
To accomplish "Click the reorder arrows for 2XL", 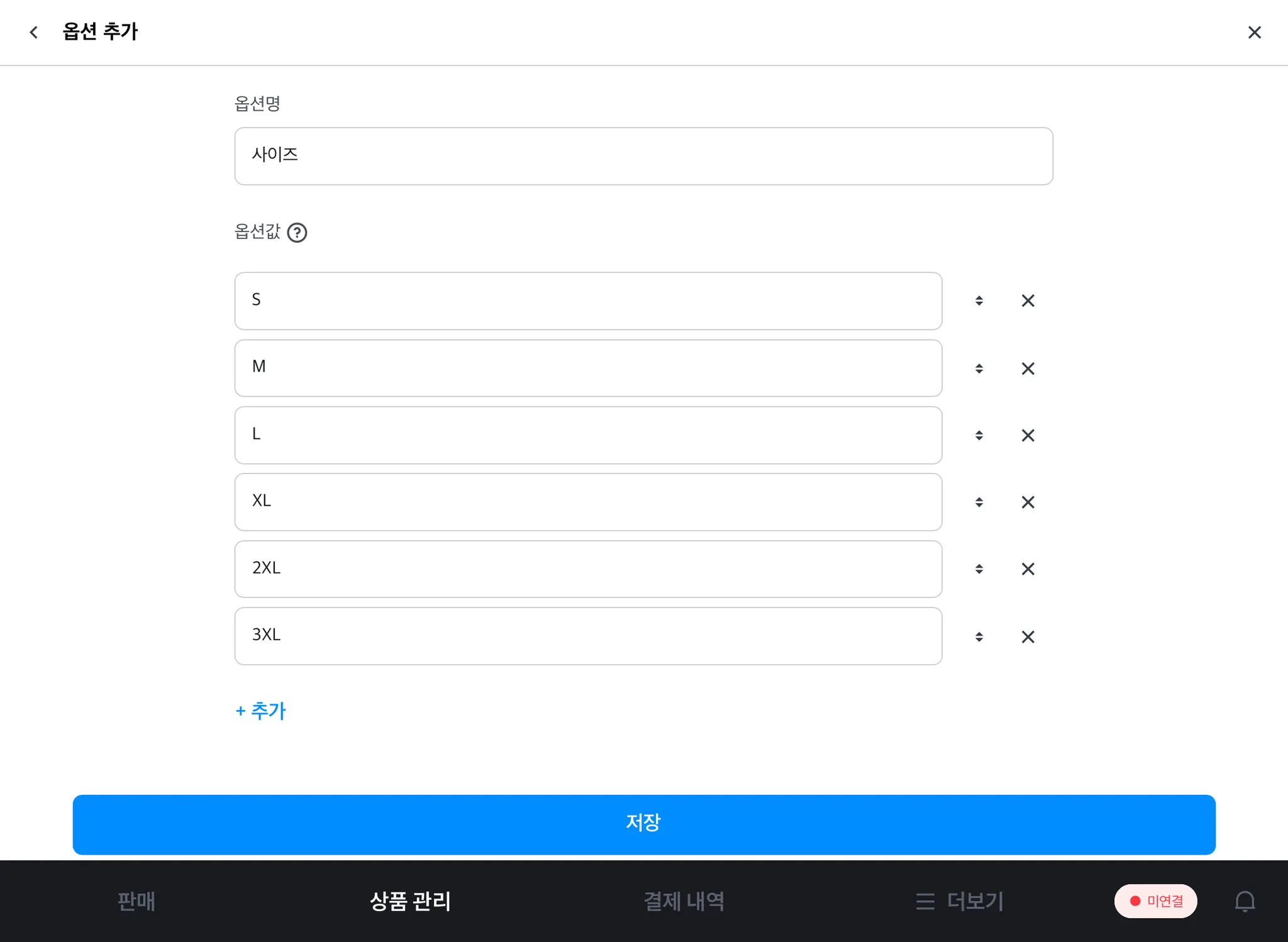I will tap(979, 568).
